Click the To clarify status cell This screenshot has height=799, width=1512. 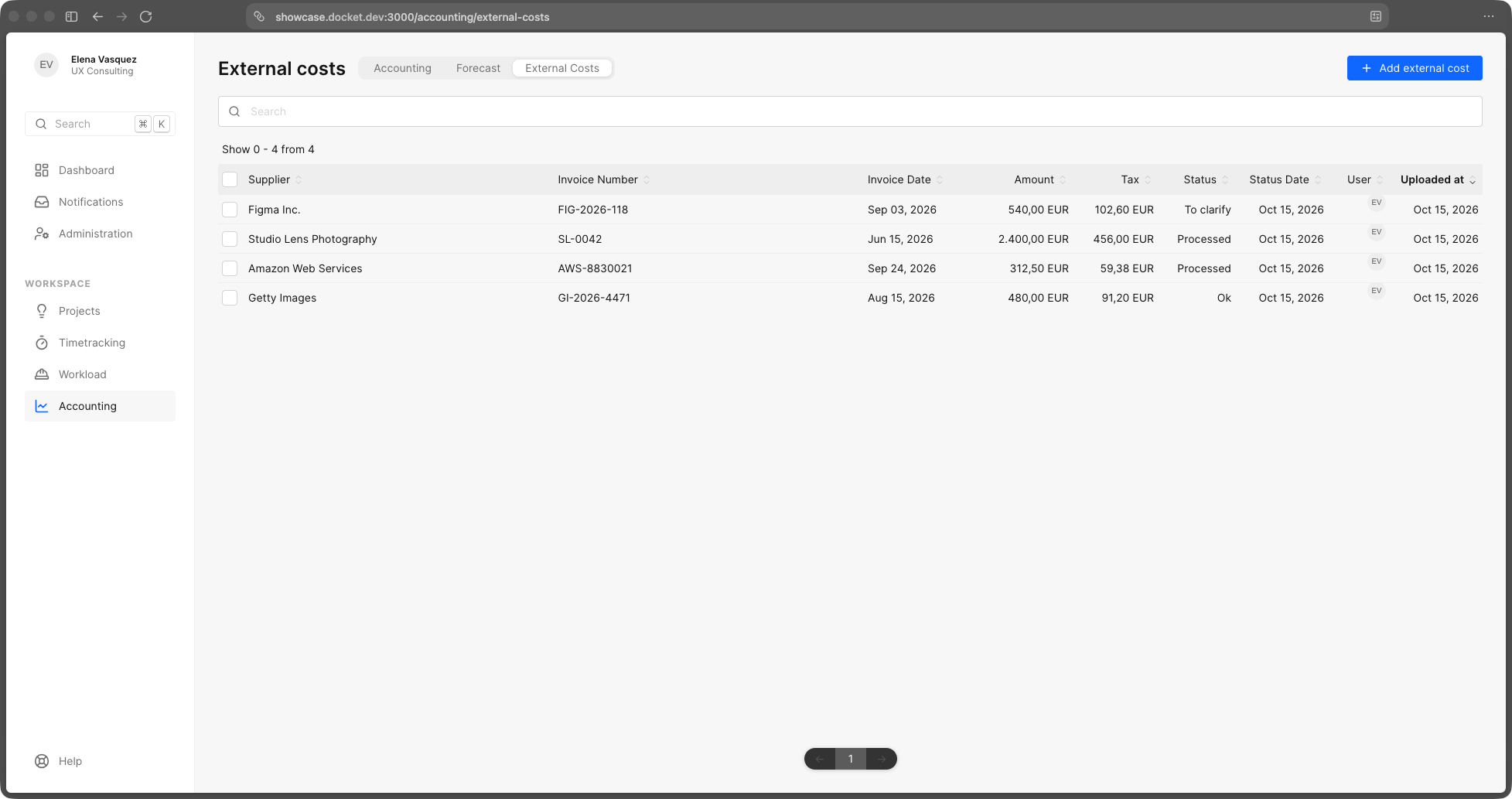[1207, 210]
